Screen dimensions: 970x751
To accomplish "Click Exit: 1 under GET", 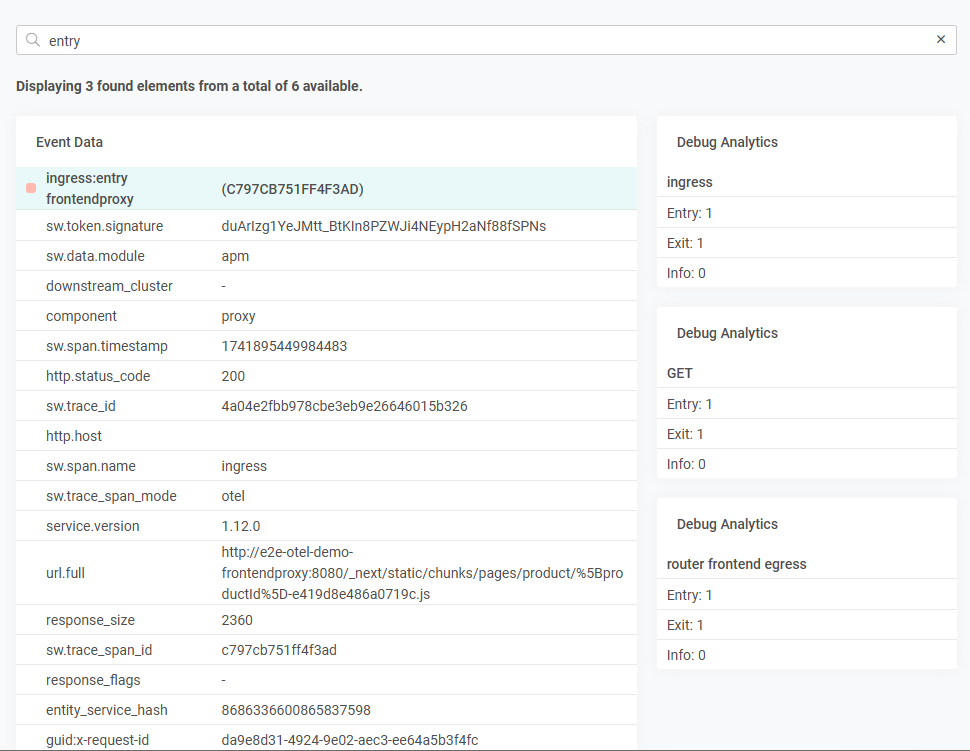I will point(685,434).
